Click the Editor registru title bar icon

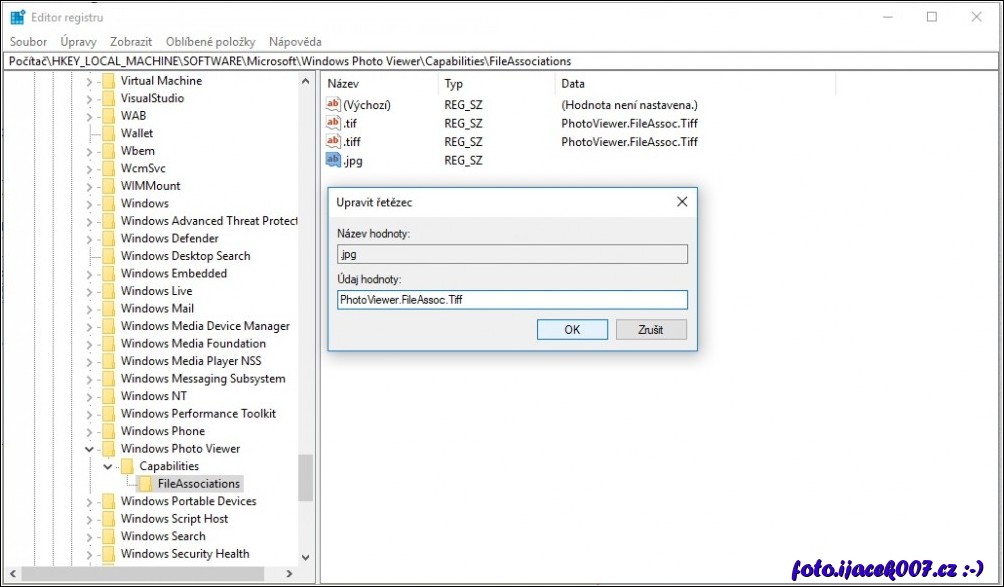(17, 17)
